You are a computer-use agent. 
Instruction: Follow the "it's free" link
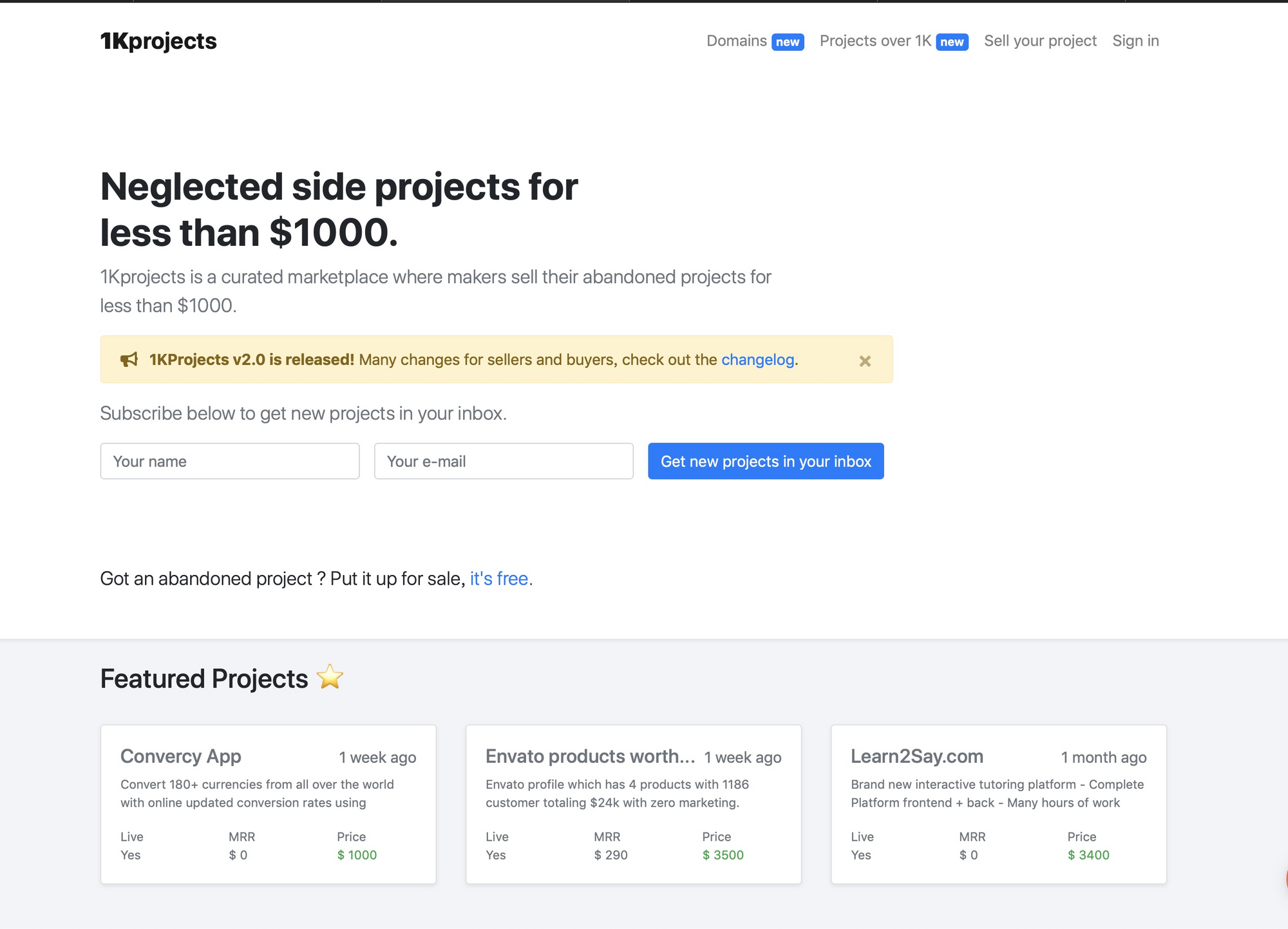[x=499, y=579]
